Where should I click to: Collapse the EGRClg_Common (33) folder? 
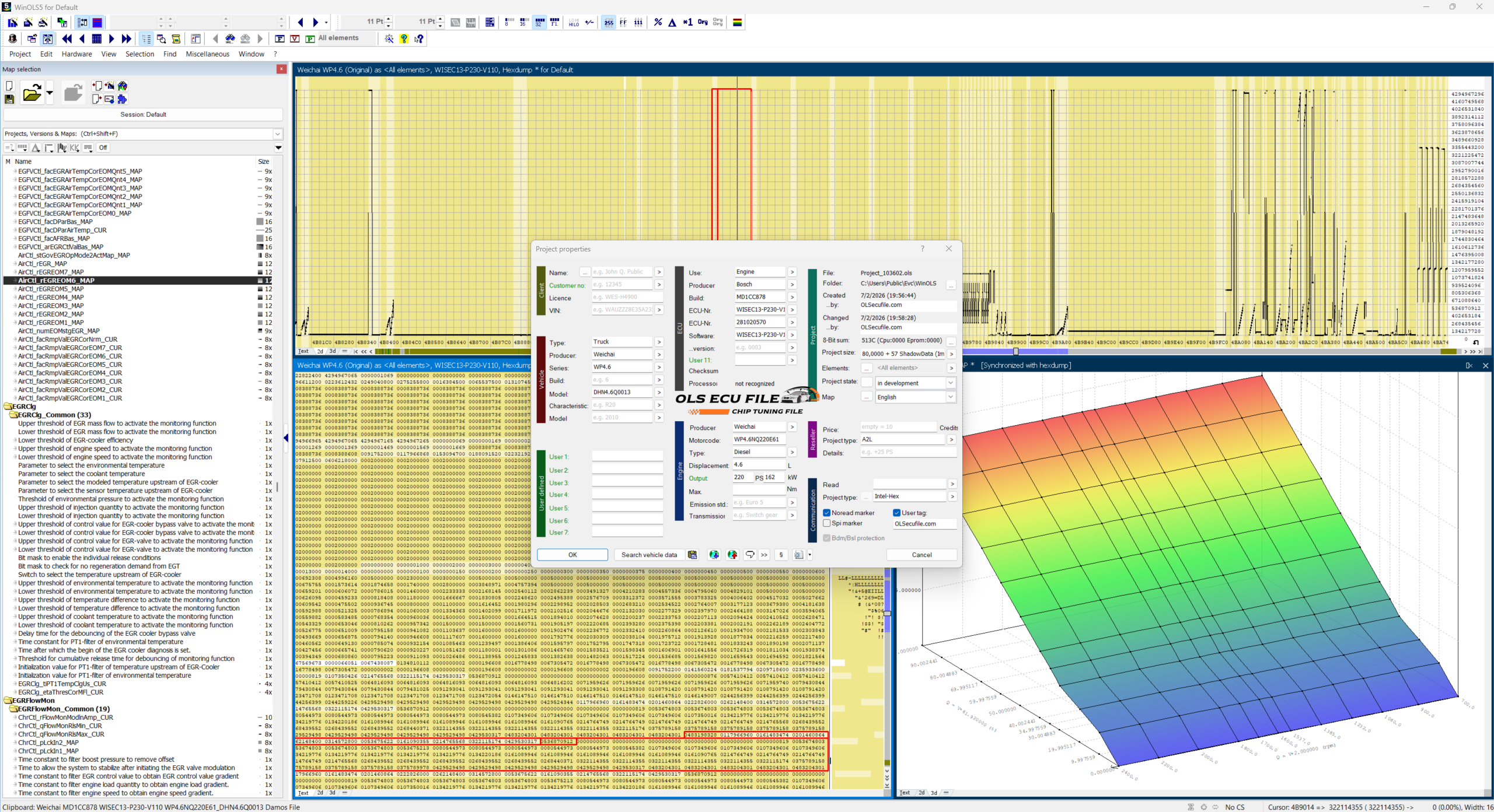click(13, 415)
